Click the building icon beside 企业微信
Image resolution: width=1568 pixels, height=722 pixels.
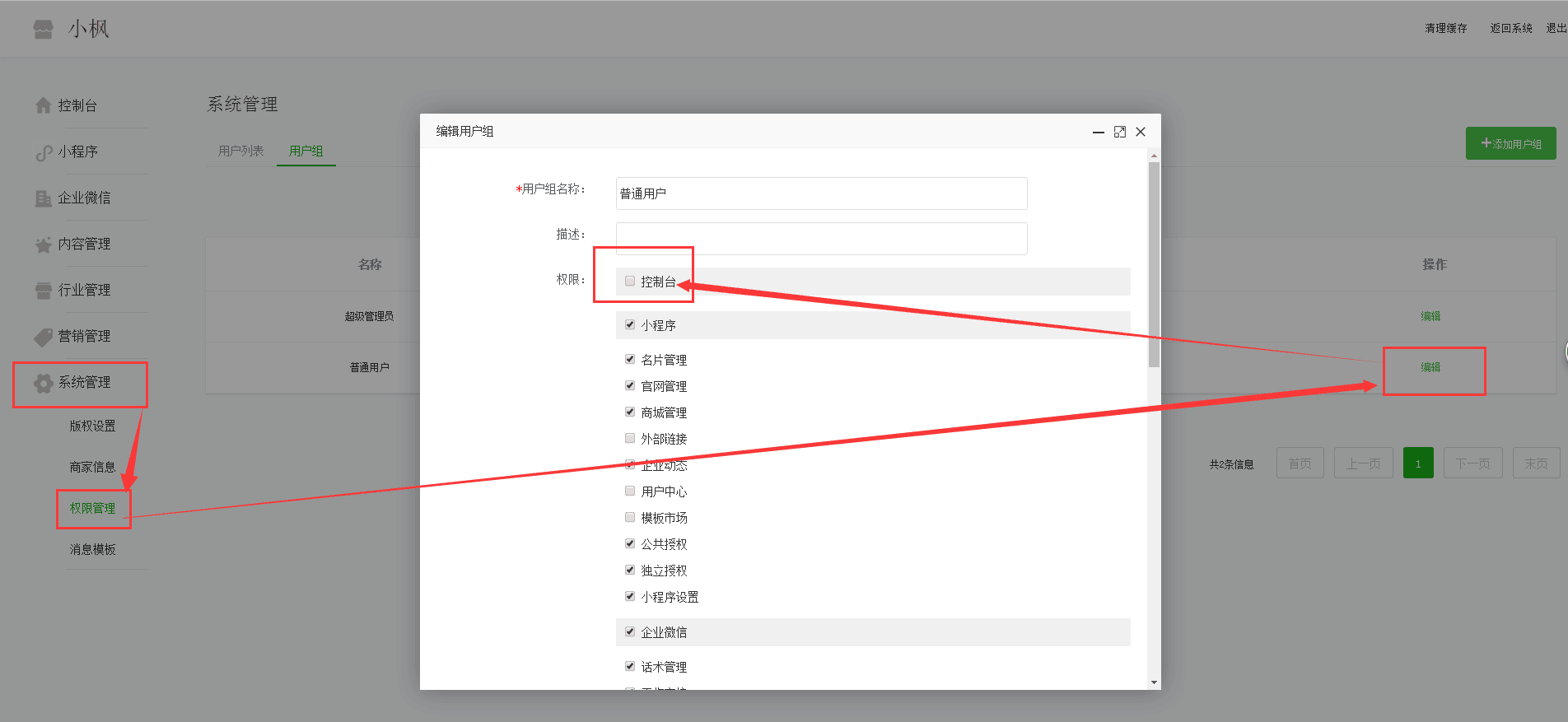(x=44, y=198)
